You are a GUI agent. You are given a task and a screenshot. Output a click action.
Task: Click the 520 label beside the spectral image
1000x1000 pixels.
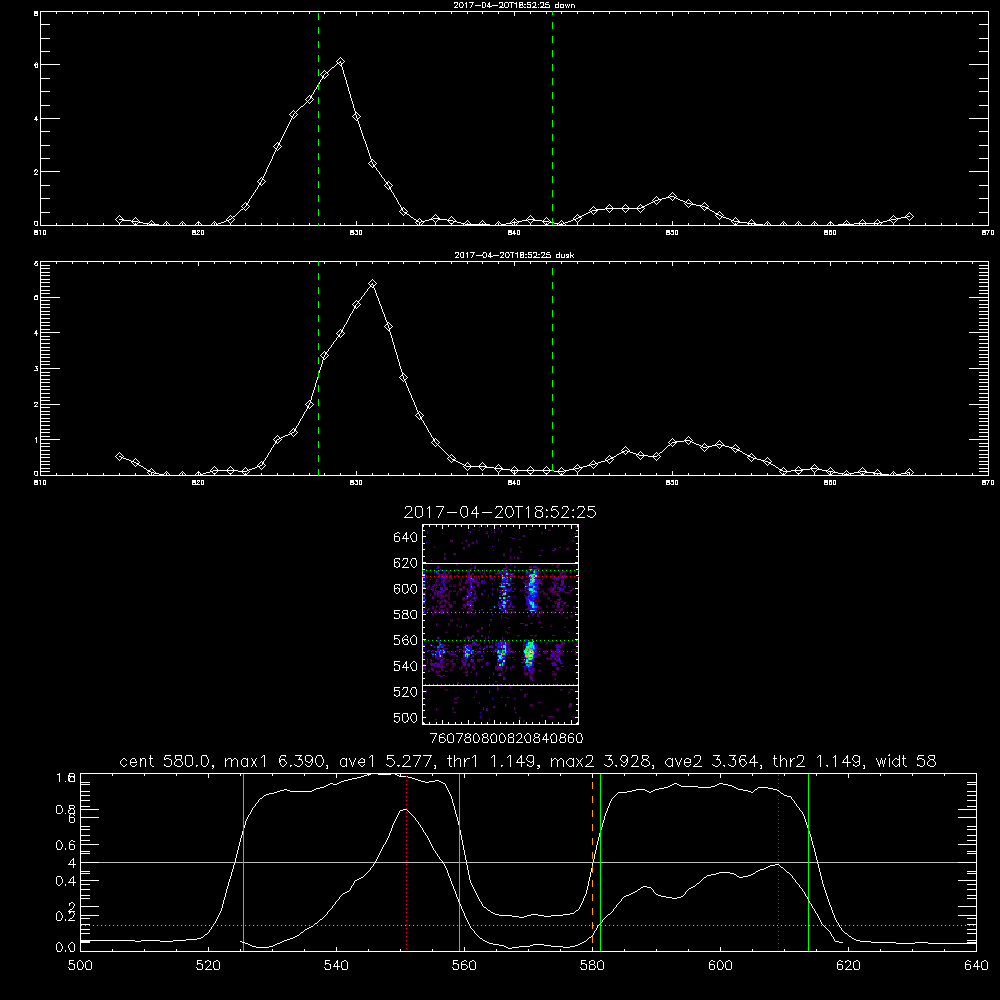(x=405, y=692)
